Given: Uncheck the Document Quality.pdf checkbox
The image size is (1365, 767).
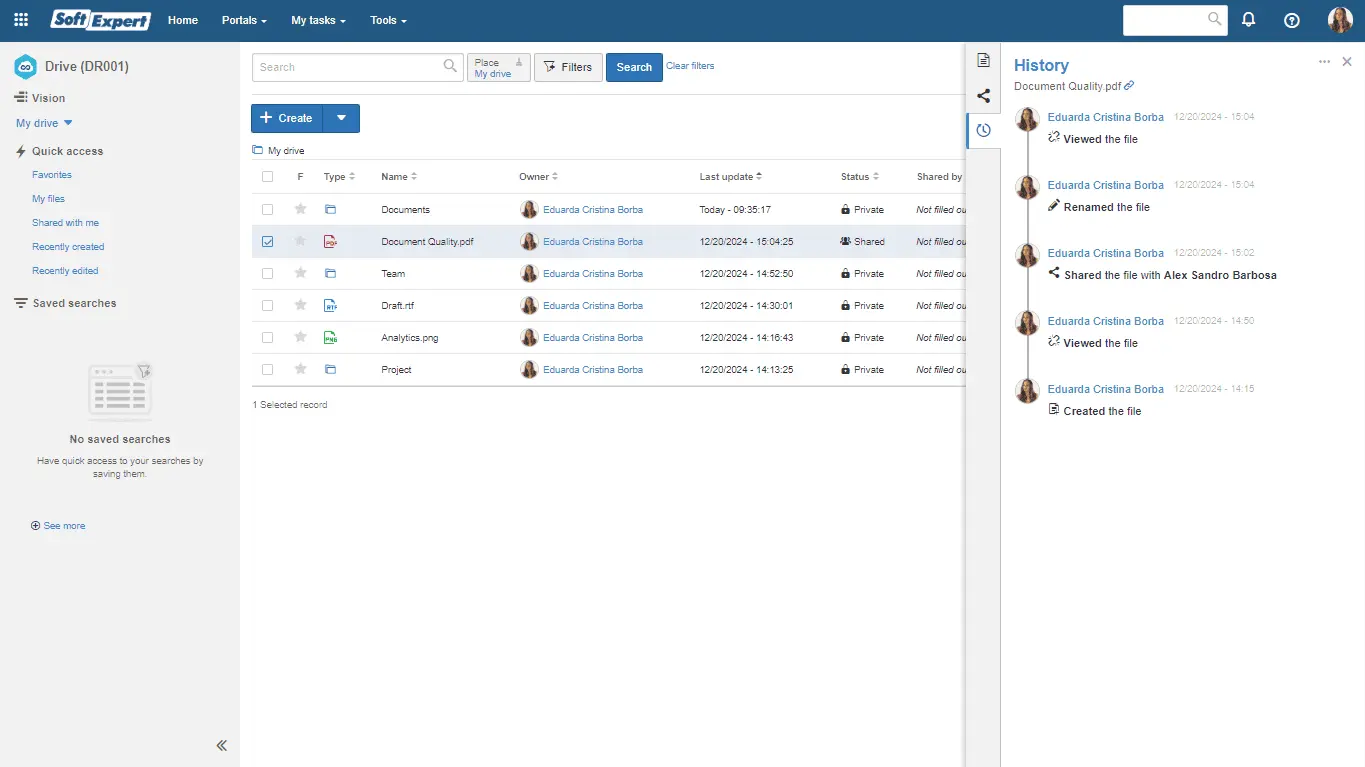Looking at the screenshot, I should 267,242.
